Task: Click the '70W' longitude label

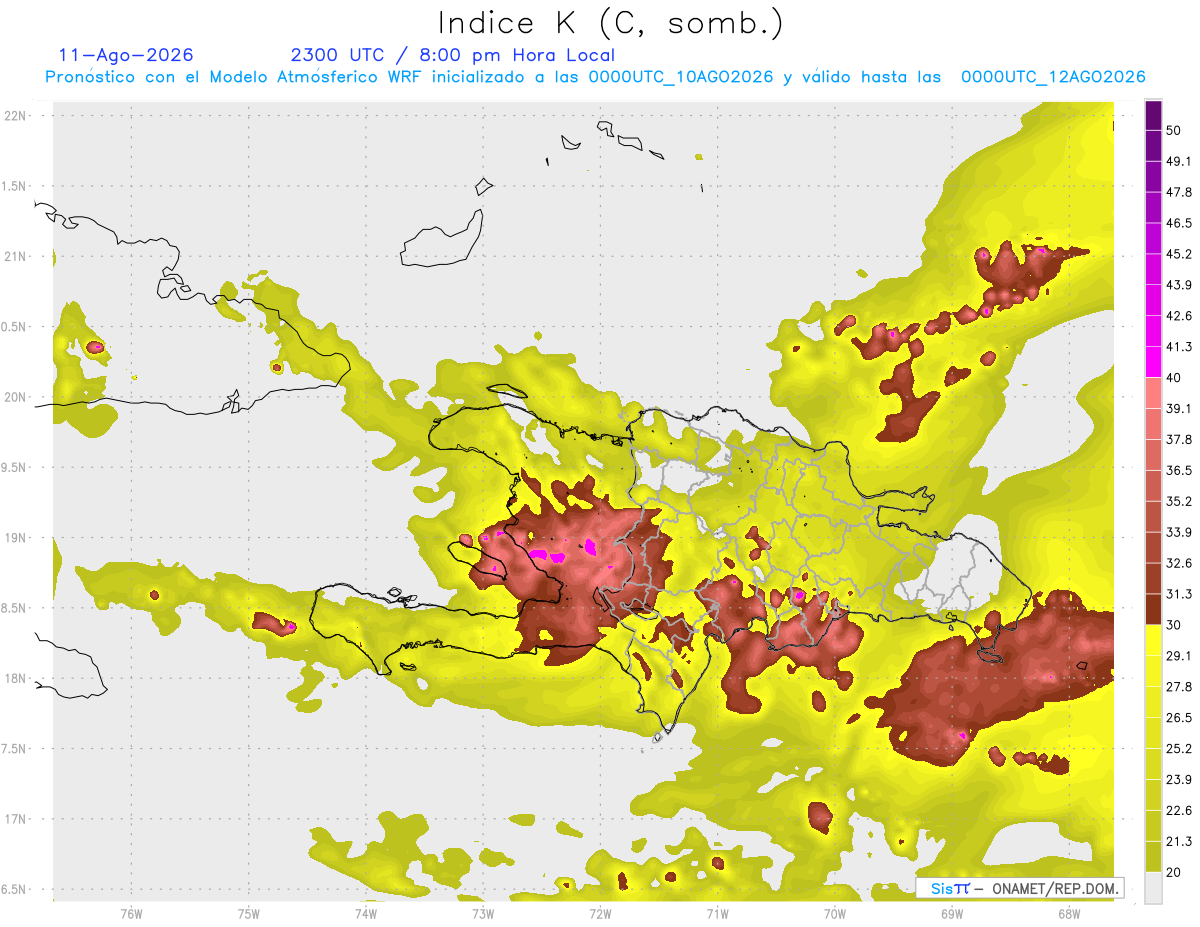Action: 835,914
